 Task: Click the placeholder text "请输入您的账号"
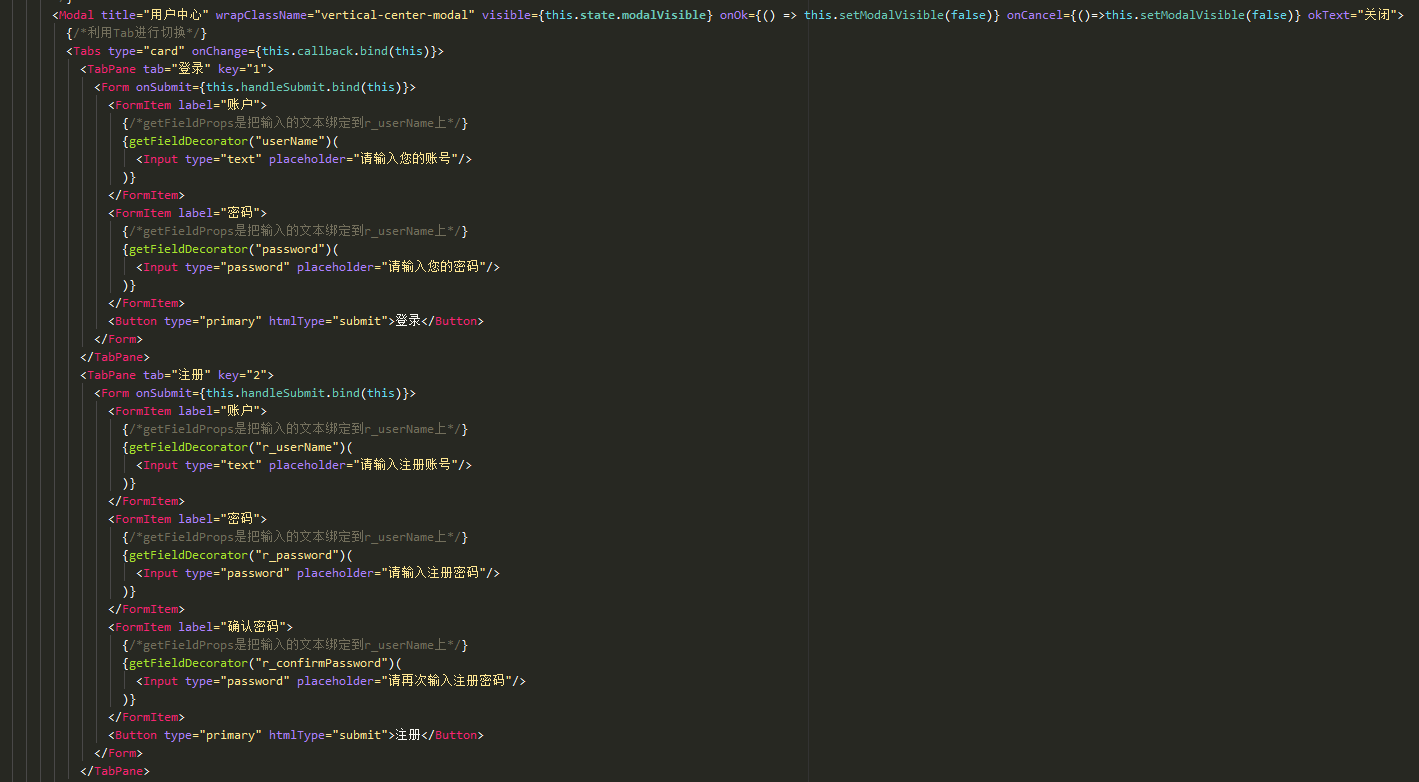pos(407,159)
